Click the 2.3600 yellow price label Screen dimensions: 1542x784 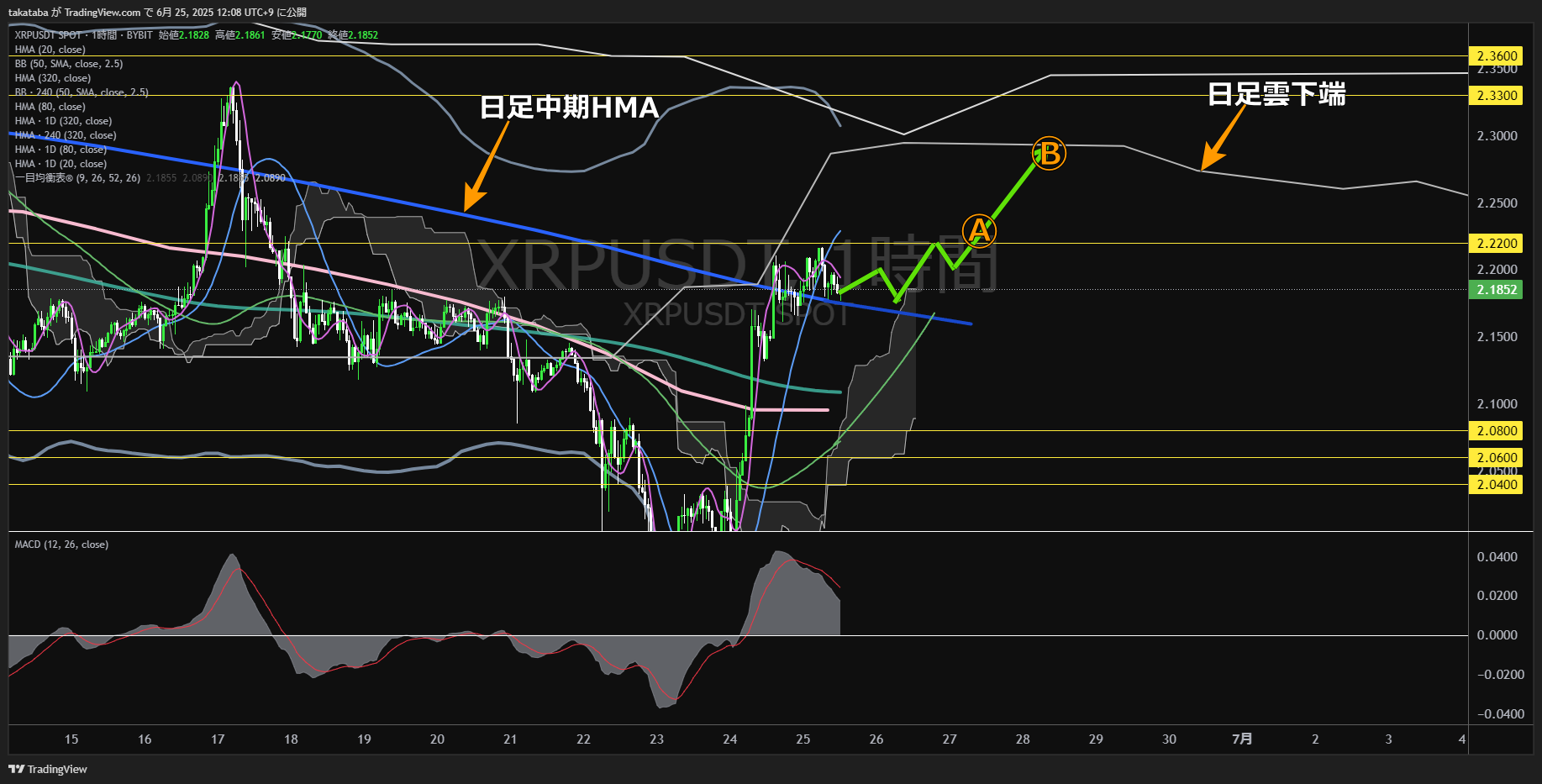[1496, 56]
